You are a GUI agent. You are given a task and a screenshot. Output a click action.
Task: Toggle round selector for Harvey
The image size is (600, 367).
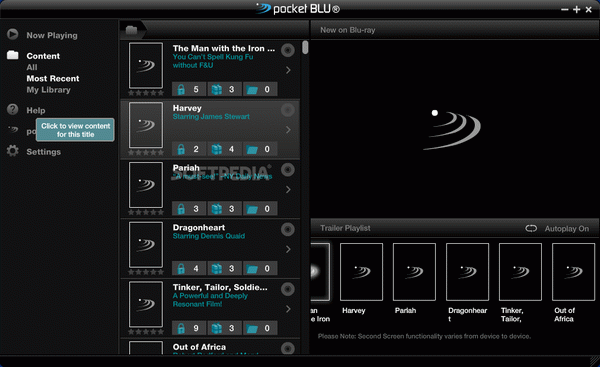pos(287,110)
